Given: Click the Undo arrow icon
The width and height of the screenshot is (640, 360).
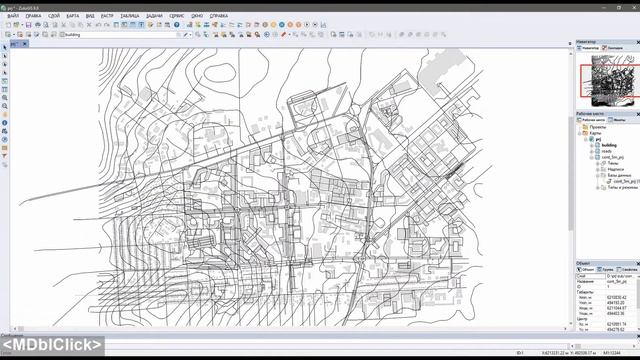Looking at the screenshot, I should pos(98,25).
